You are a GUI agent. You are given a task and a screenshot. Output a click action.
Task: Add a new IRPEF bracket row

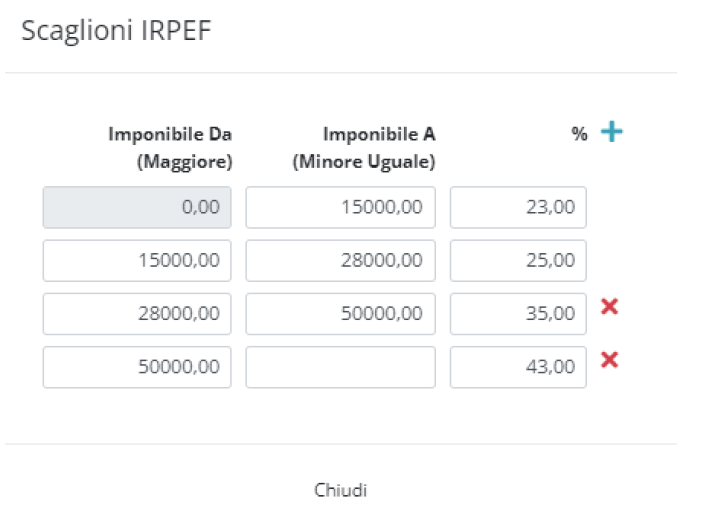[611, 132]
